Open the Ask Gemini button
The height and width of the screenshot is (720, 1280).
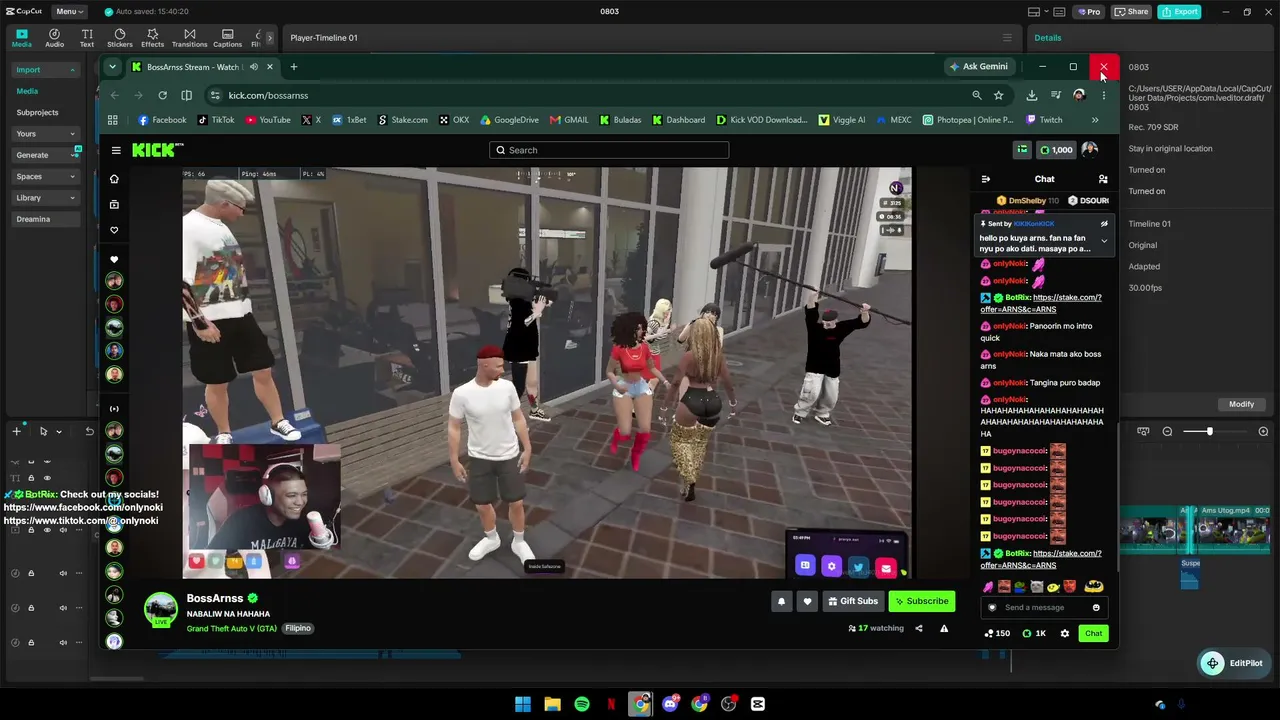pos(978,67)
